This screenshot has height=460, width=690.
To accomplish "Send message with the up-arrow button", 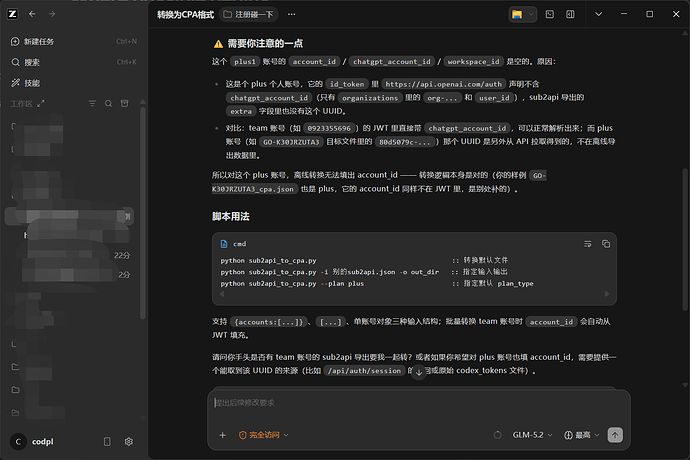I will coord(615,435).
